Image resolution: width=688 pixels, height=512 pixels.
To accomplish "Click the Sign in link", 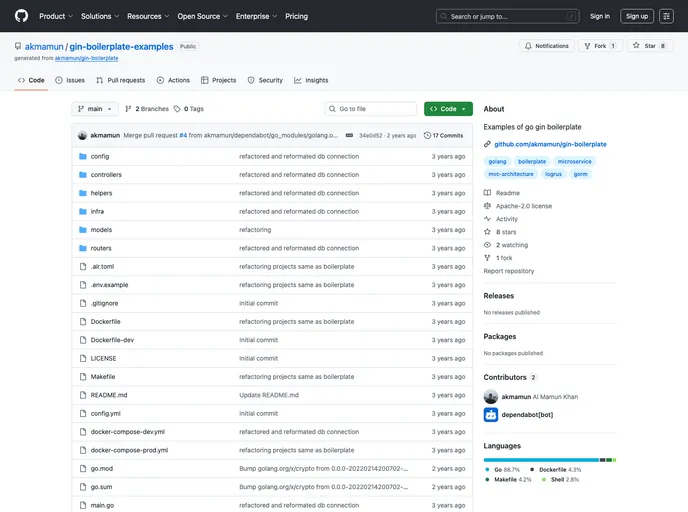I will tap(599, 16).
